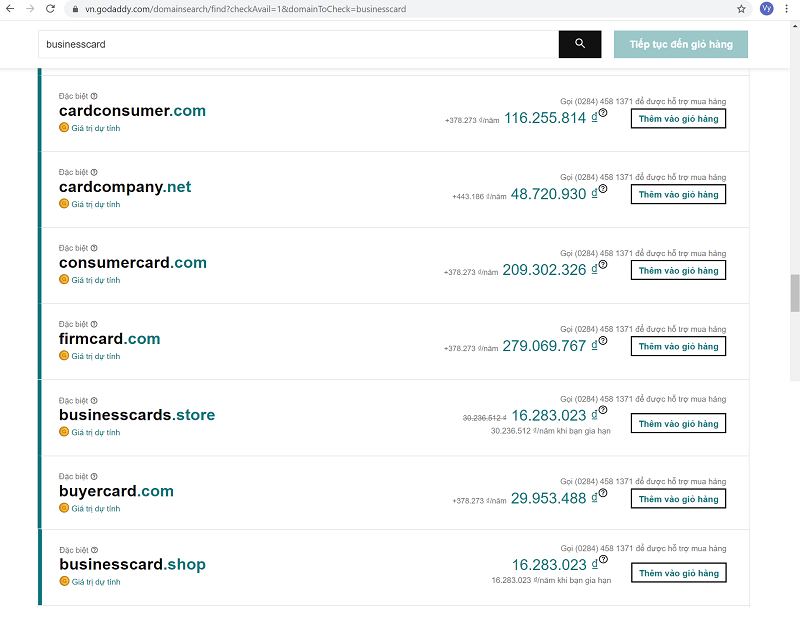Click the domain search input containing businesscard
Viewport: 800px width, 642px height.
[298, 44]
